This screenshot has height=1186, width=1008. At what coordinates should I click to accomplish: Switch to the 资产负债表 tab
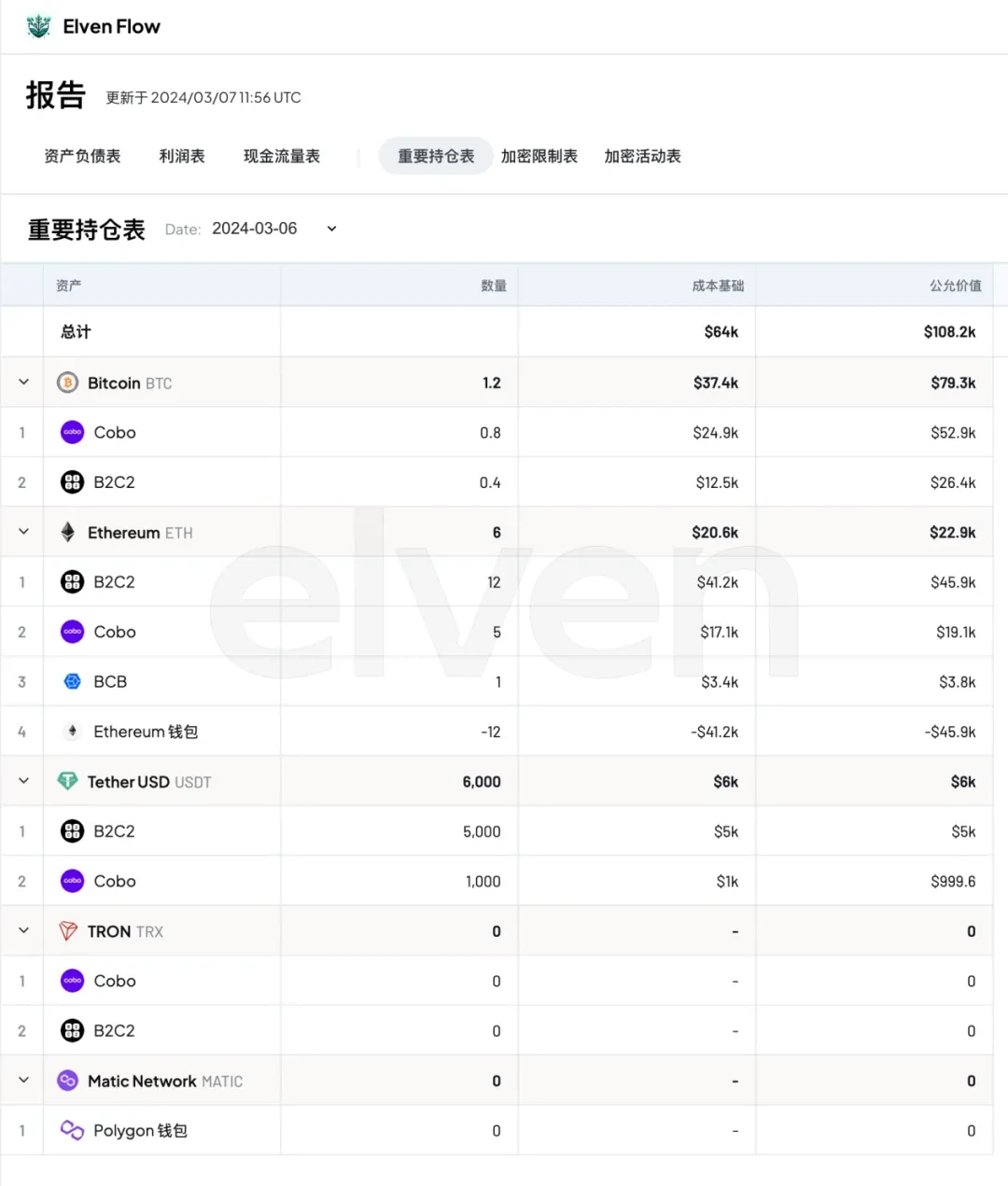click(x=82, y=156)
